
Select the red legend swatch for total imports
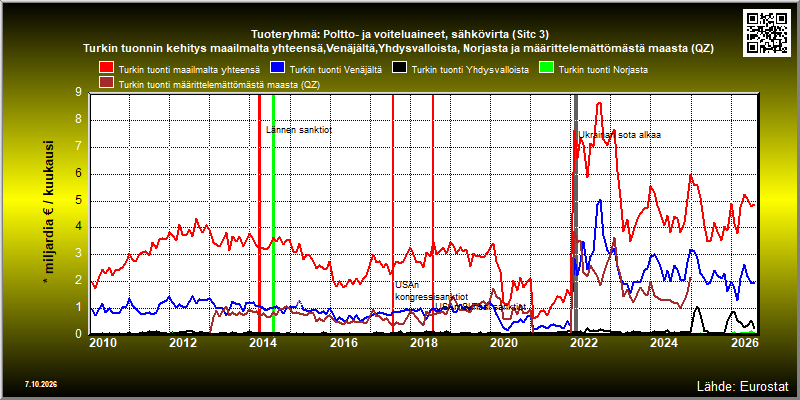coord(106,69)
